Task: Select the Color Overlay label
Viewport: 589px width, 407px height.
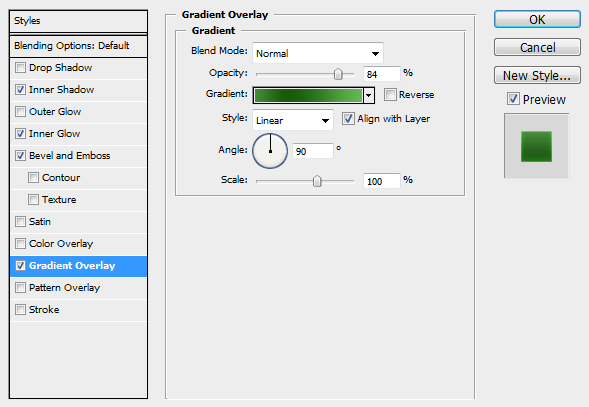Action: coord(61,244)
